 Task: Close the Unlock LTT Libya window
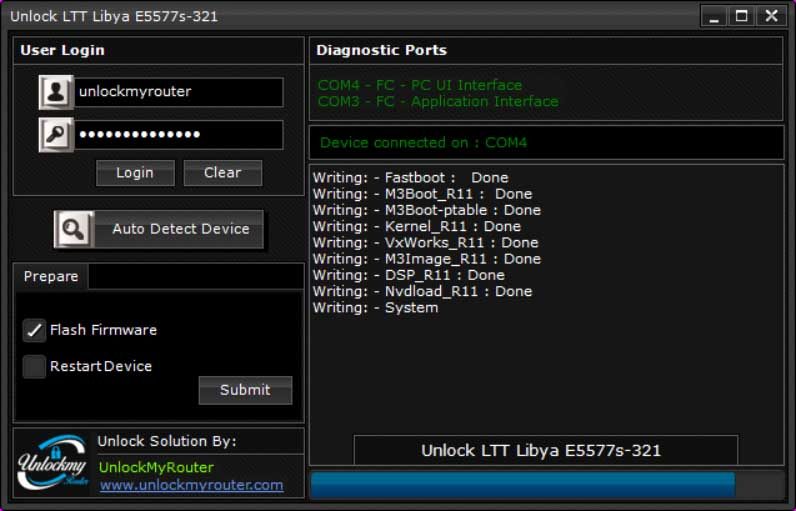coord(772,16)
